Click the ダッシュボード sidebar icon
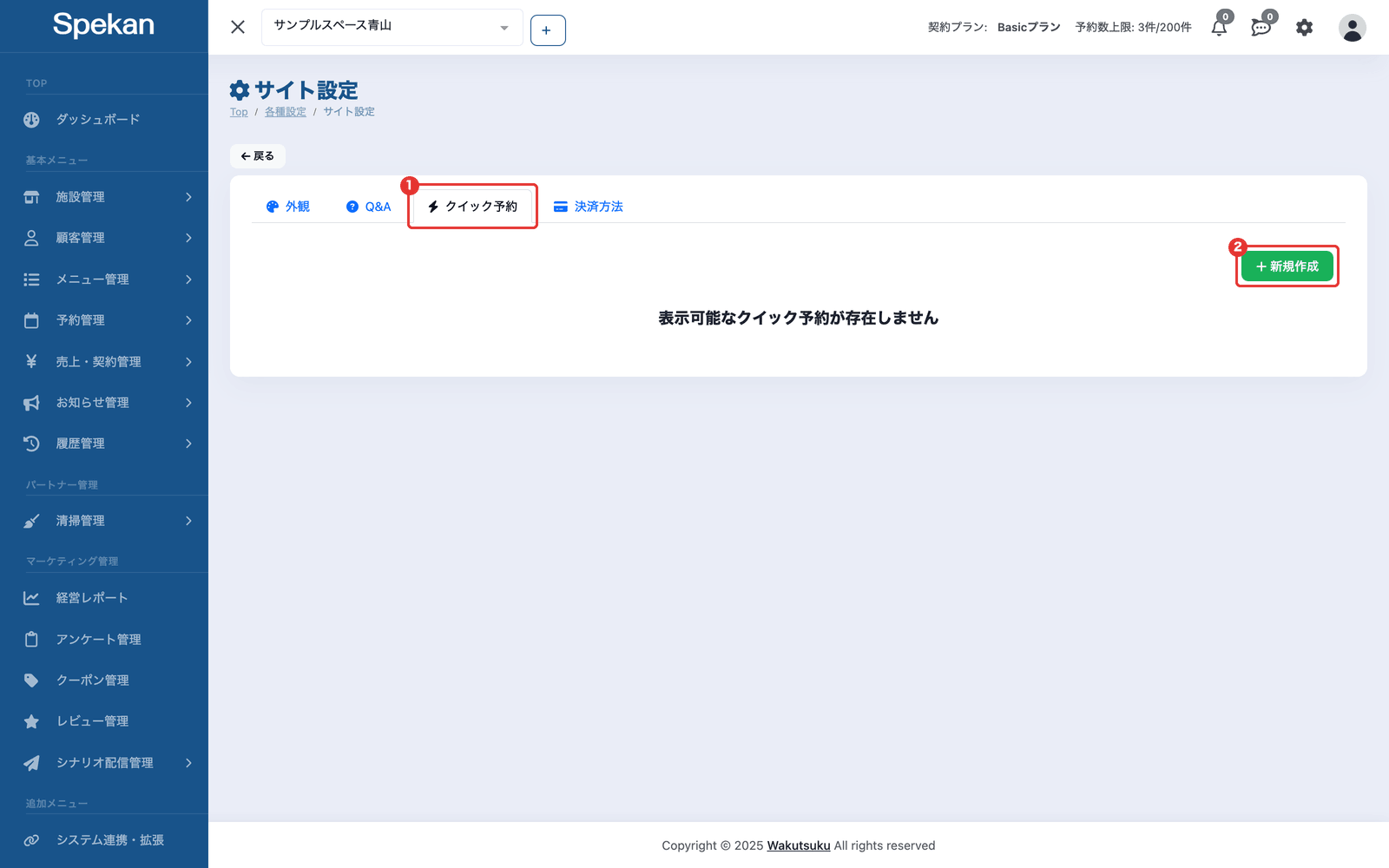Viewport: 1389px width, 868px height. point(31,120)
